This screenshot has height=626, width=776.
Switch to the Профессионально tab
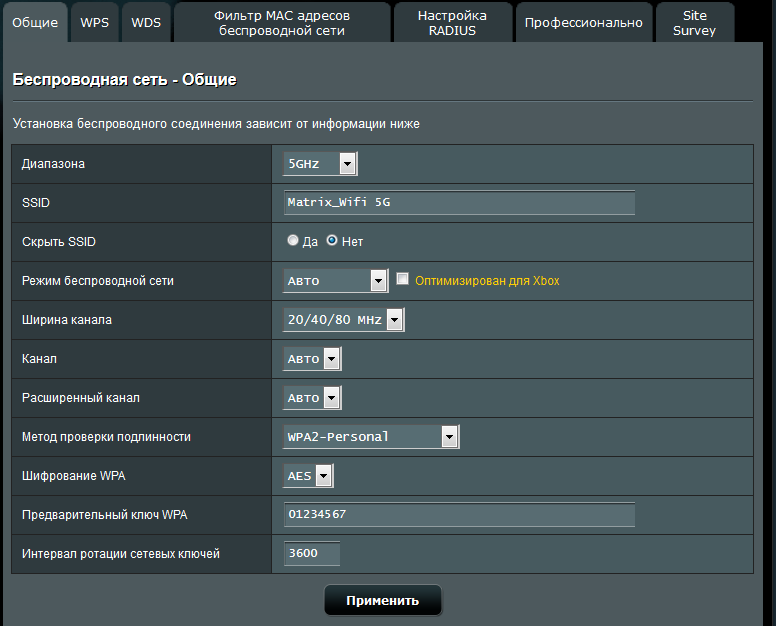coord(583,22)
